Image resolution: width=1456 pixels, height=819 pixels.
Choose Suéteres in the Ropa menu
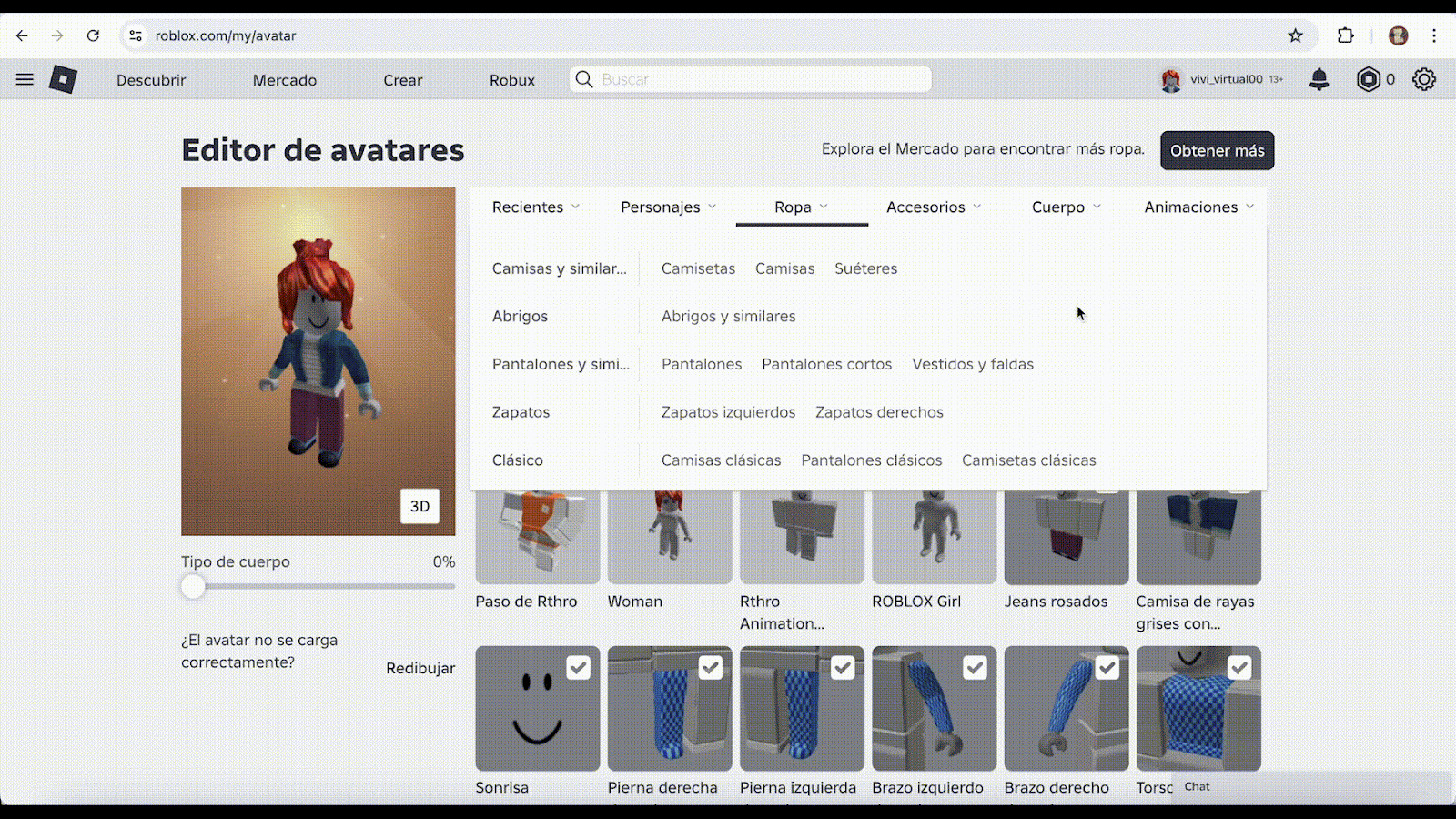coord(866,268)
